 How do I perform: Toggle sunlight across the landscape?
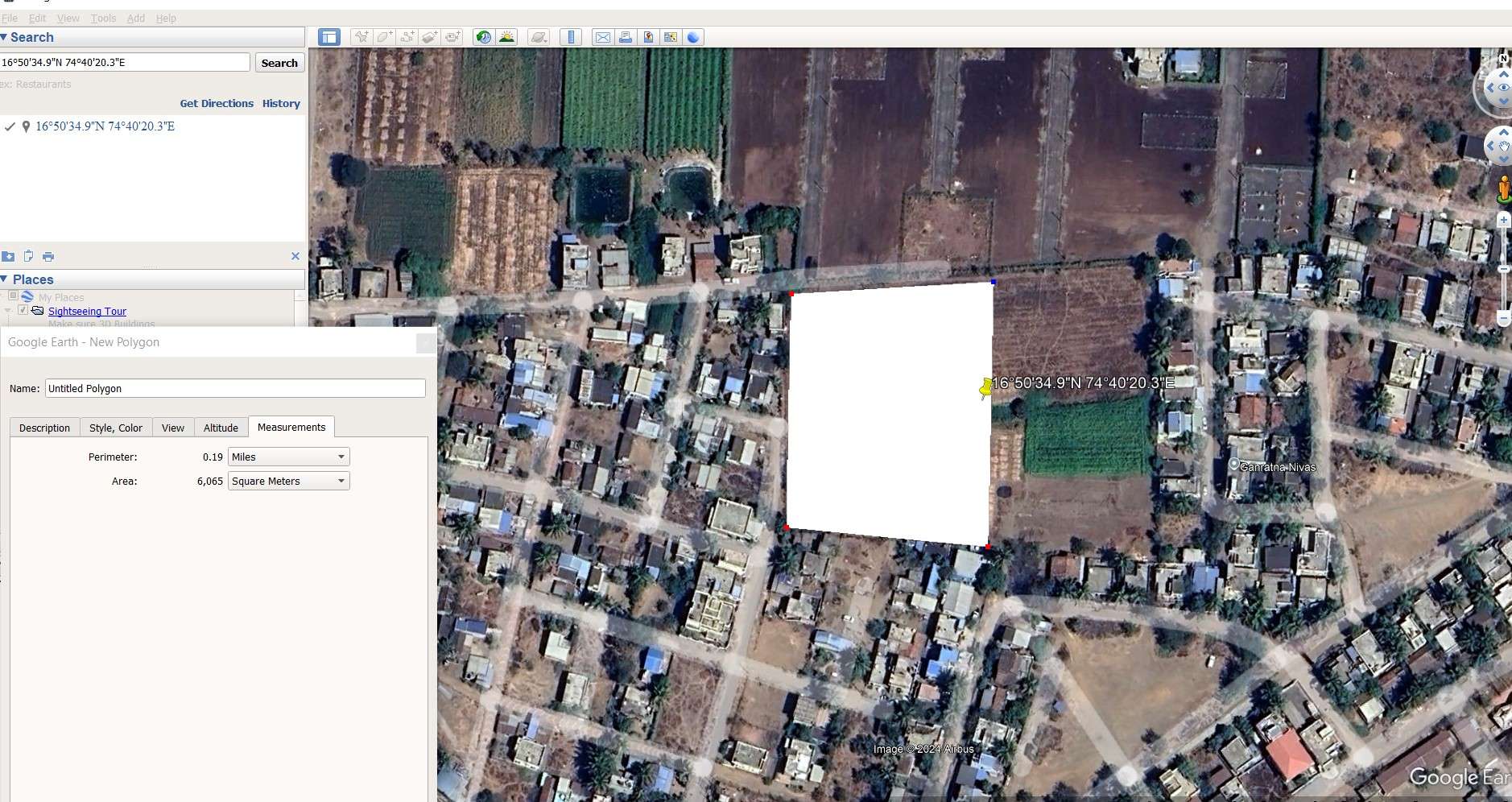tap(506, 37)
